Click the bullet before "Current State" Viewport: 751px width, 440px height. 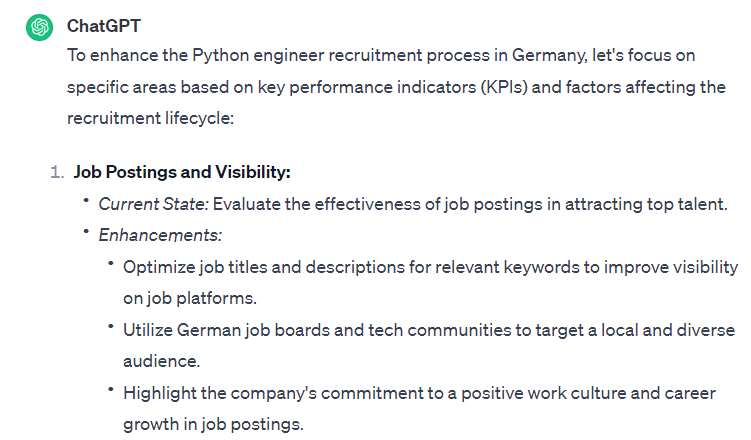87,203
